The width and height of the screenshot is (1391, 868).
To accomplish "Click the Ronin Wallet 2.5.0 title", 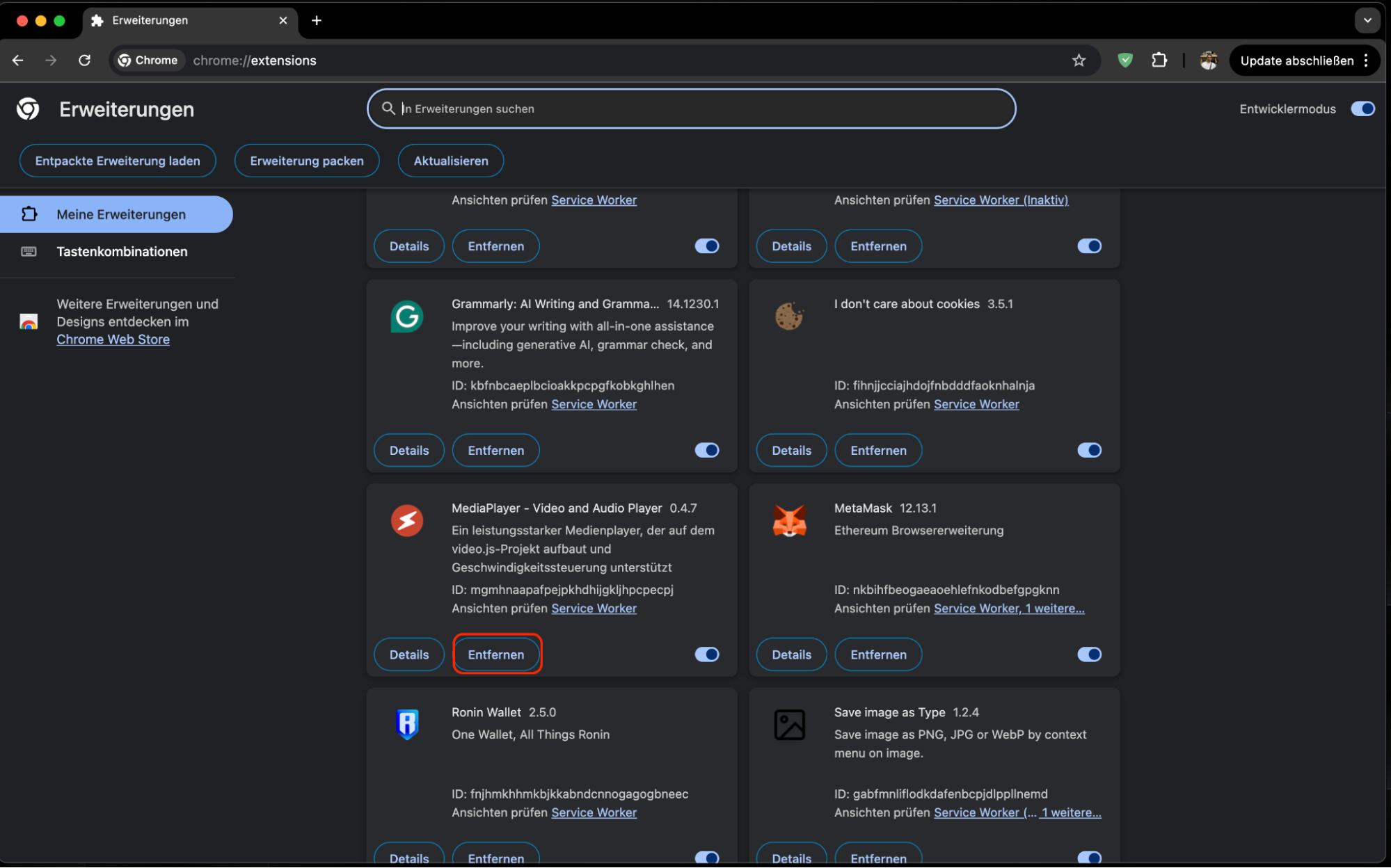I will [504, 712].
